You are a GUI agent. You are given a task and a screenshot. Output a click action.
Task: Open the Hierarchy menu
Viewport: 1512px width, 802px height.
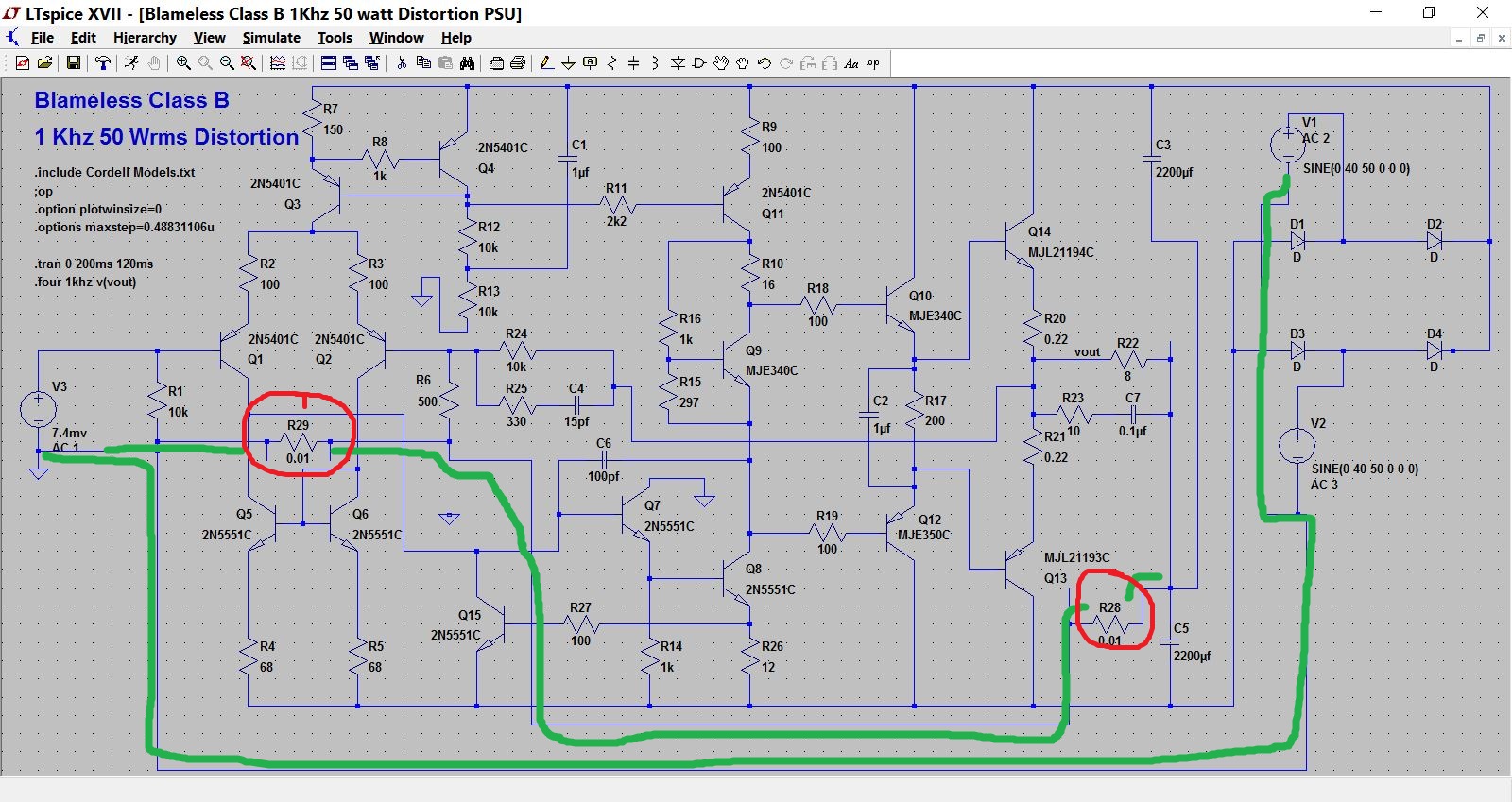point(145,38)
